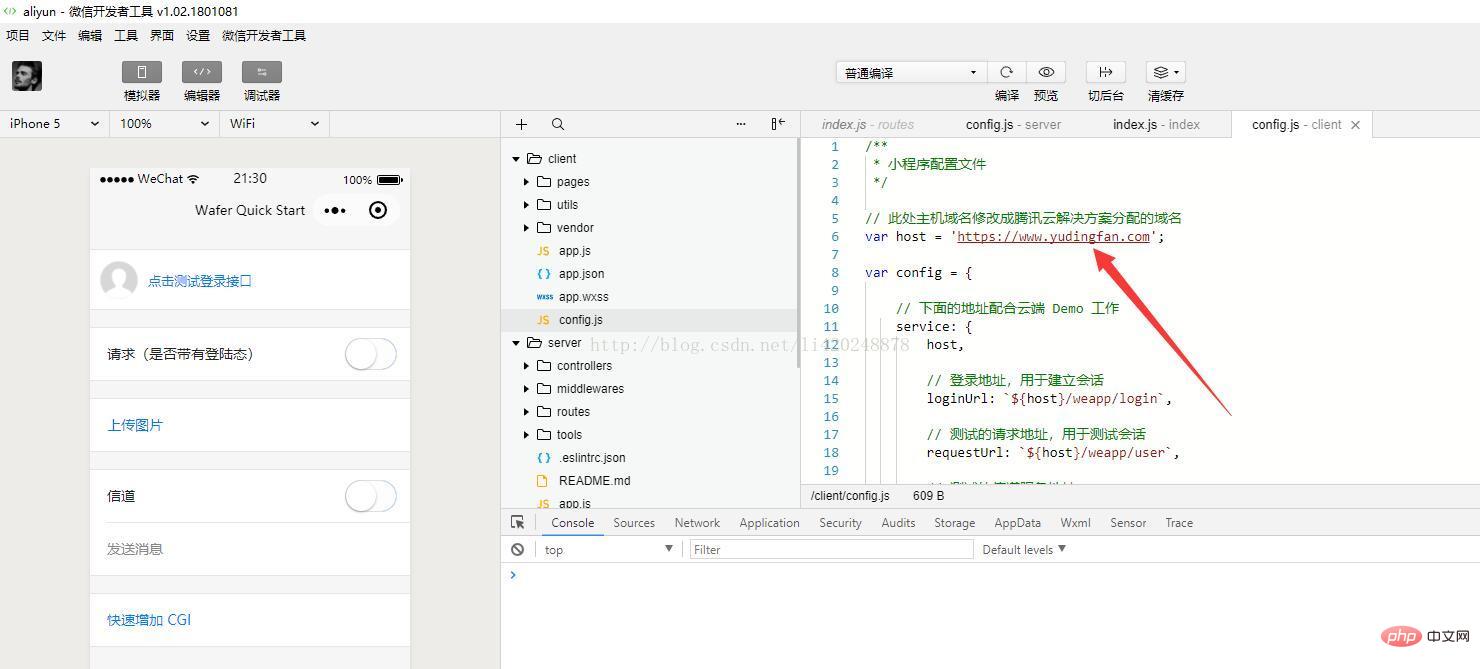1480x669 pixels.
Task: Expand the middlewares folder
Action: coord(526,389)
